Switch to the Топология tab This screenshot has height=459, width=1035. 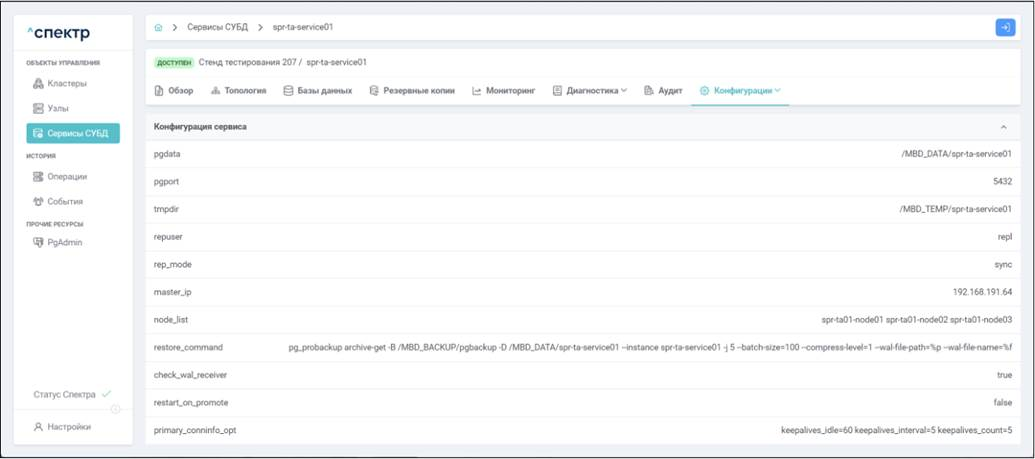click(238, 91)
